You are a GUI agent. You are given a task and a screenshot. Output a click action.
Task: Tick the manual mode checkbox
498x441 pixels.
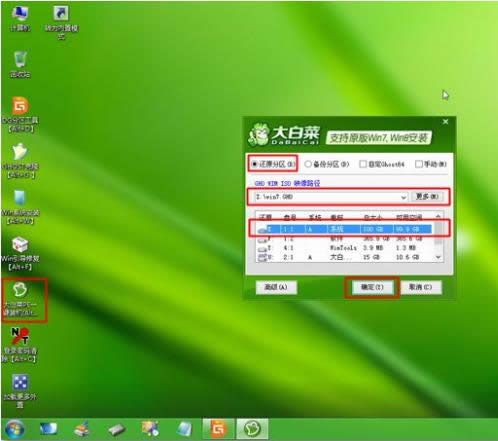[419, 164]
